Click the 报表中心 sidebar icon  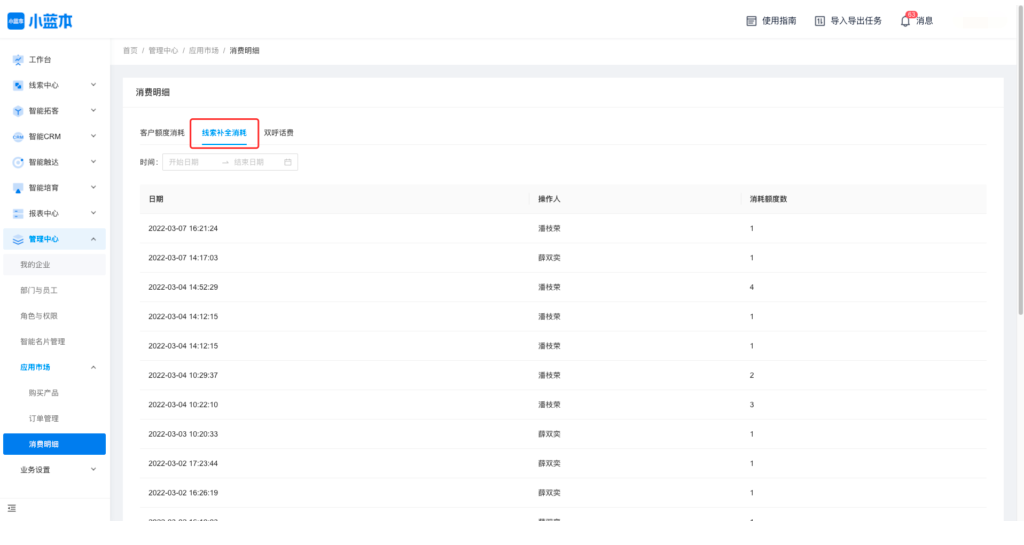[x=18, y=213]
